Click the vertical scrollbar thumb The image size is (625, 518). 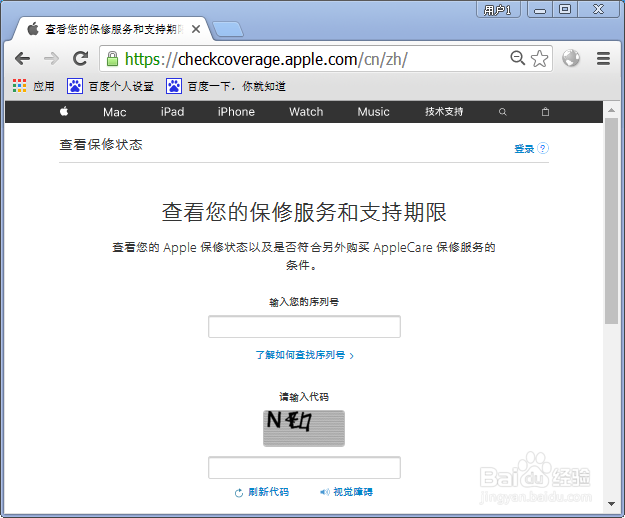tap(611, 221)
